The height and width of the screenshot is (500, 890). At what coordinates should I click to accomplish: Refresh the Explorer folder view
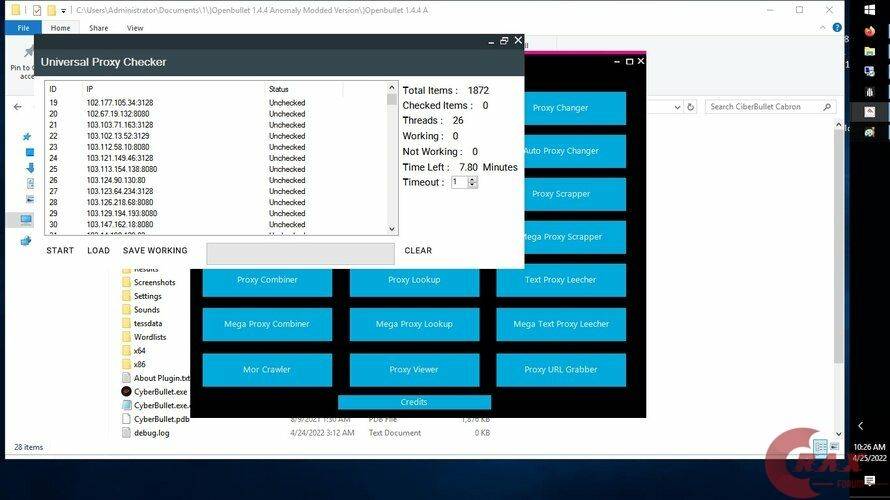coord(690,107)
